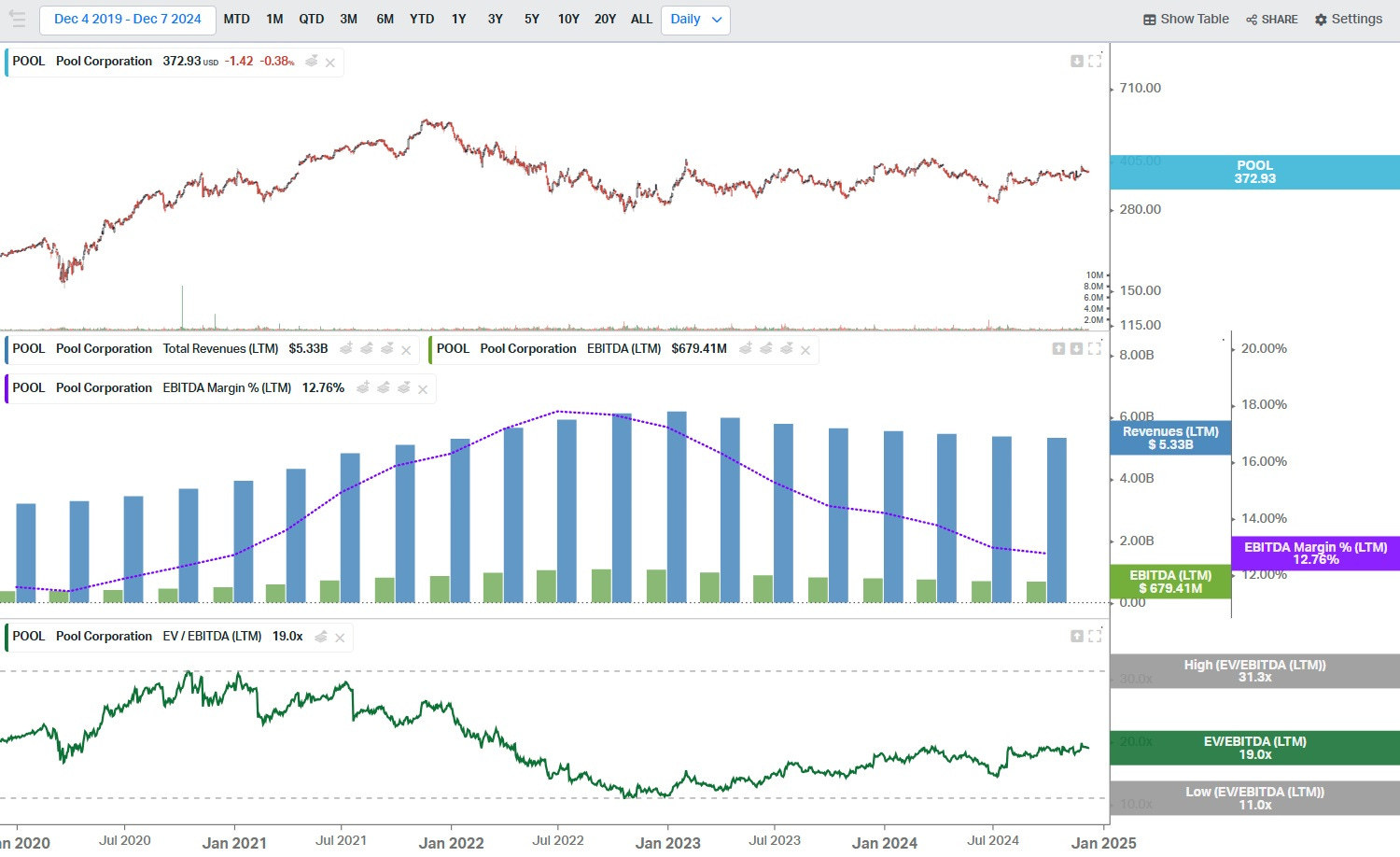
Task: Remove the POOL price series with its X
Action: pyautogui.click(x=330, y=63)
